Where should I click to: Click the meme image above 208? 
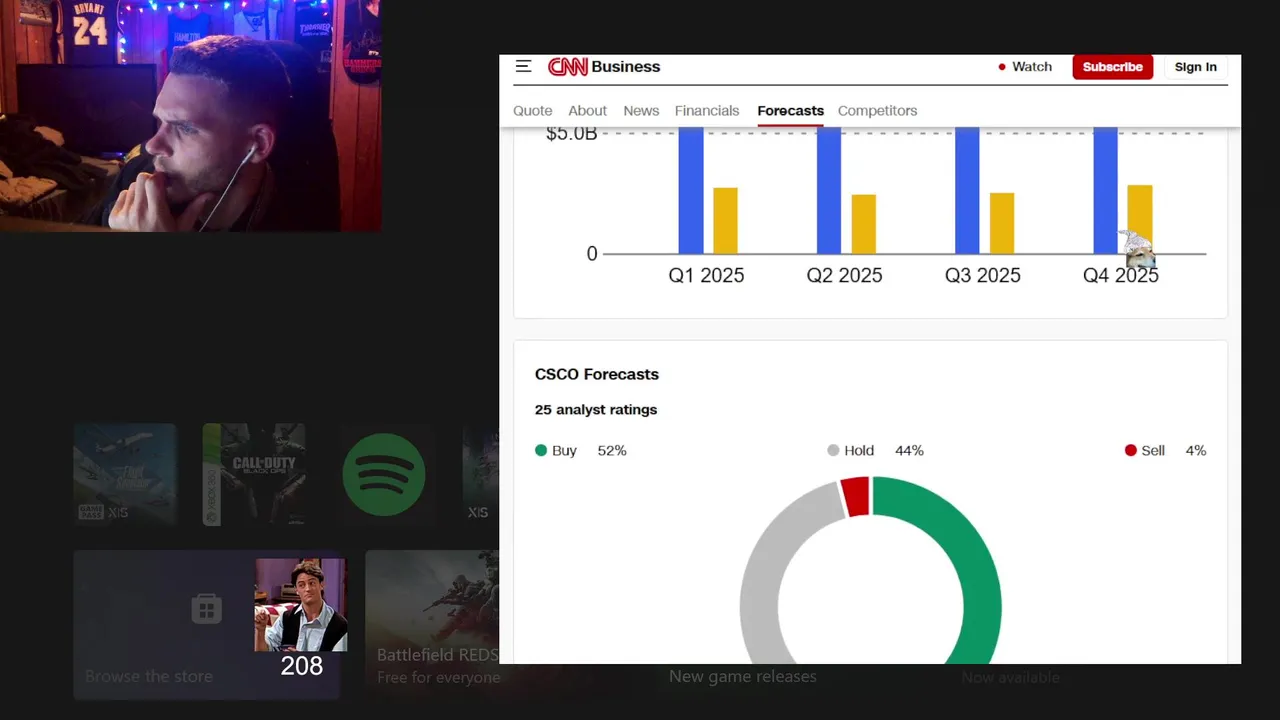(x=301, y=605)
